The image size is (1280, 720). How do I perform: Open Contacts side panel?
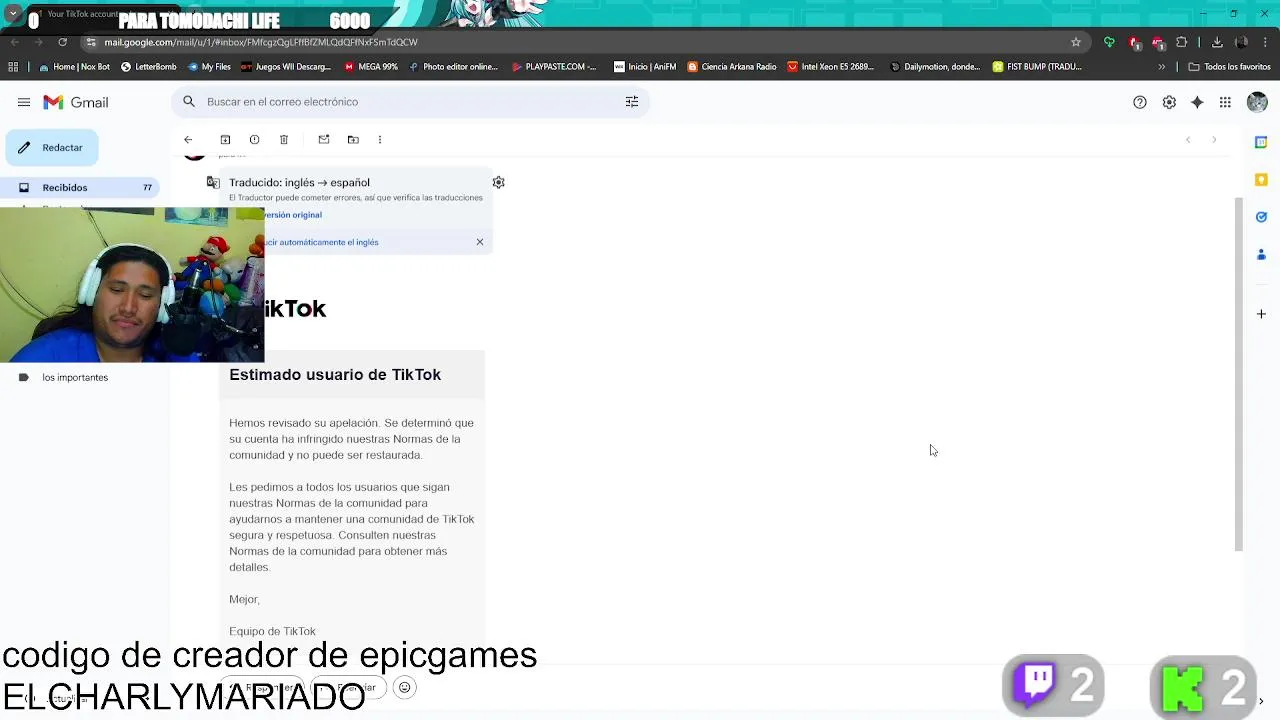point(1261,254)
